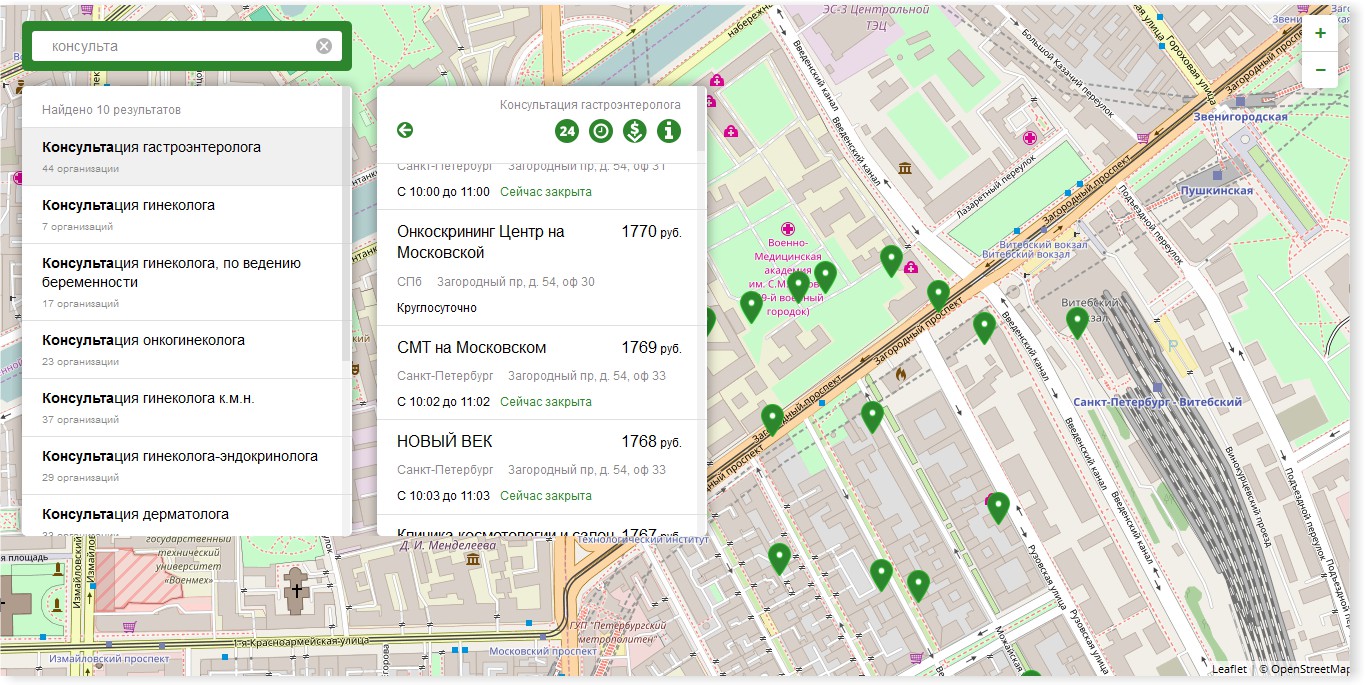Zoom in the map with plus button
Viewport: 1365px width, 685px height.
click(x=1320, y=33)
